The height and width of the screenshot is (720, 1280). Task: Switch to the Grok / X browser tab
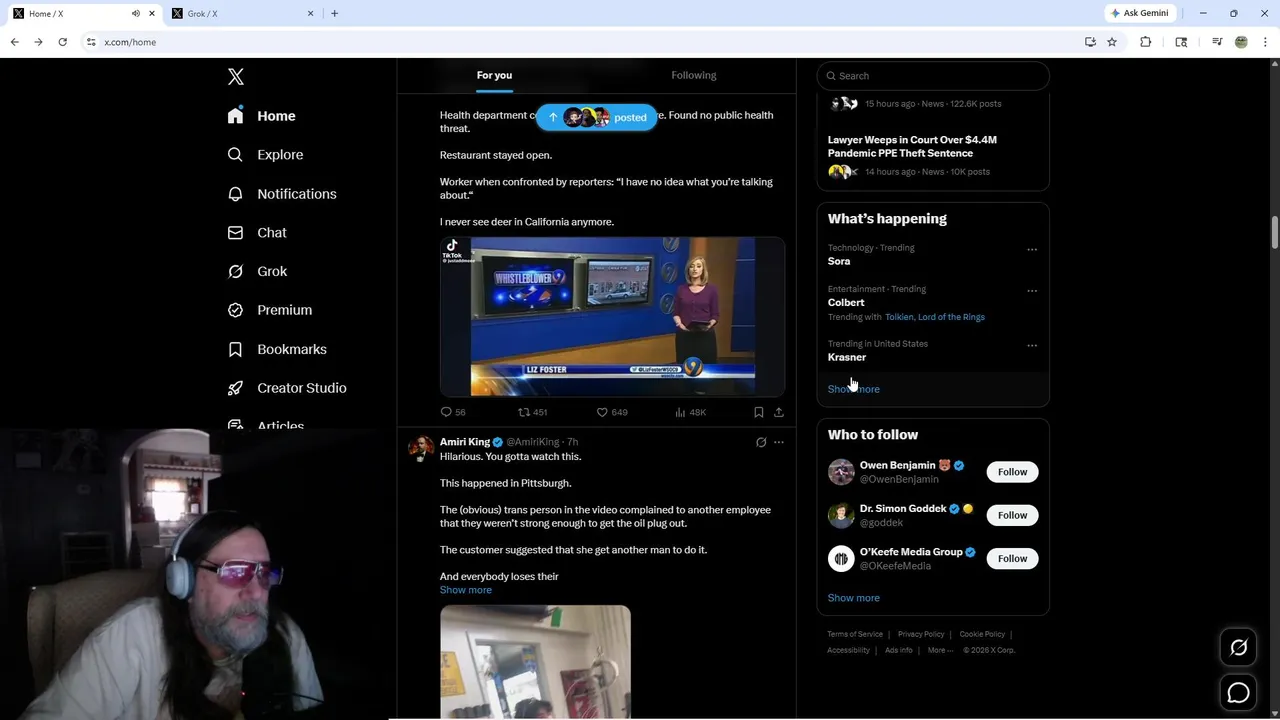242,14
